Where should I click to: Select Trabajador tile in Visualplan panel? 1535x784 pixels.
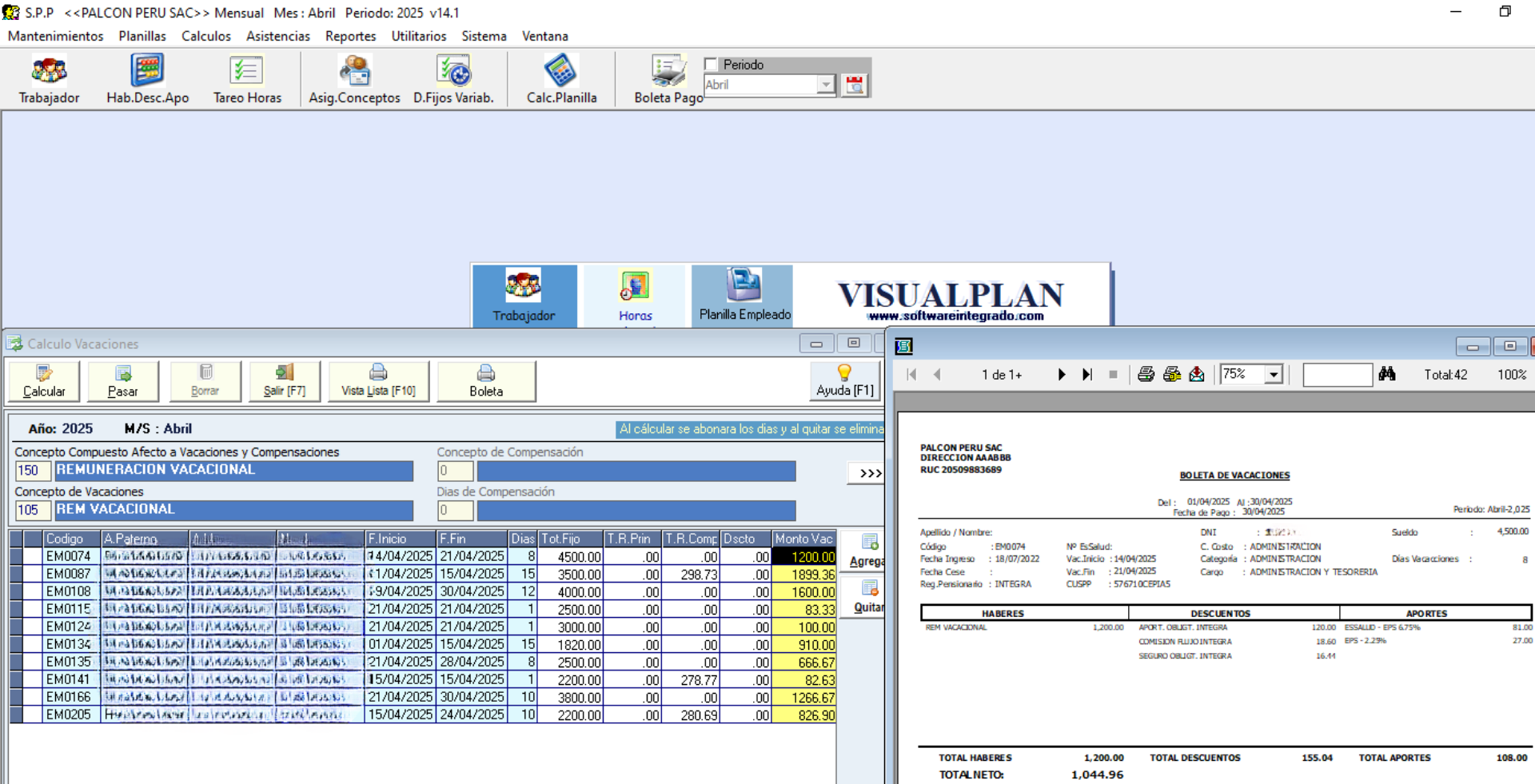coord(524,296)
